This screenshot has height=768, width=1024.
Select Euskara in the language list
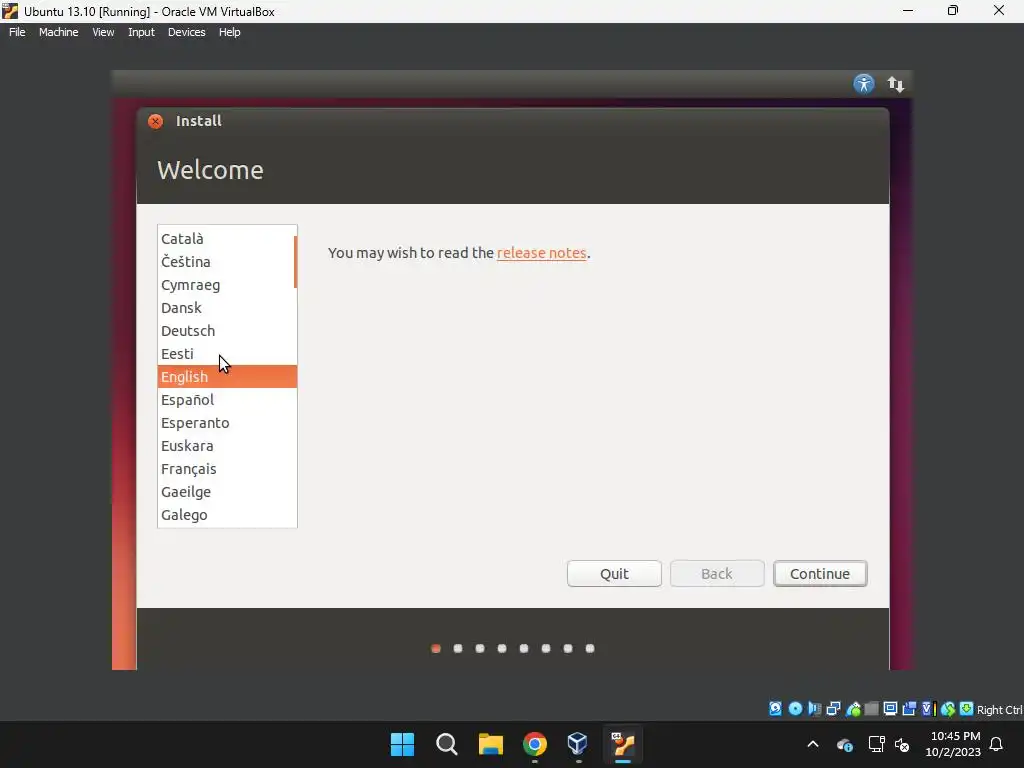click(227, 445)
